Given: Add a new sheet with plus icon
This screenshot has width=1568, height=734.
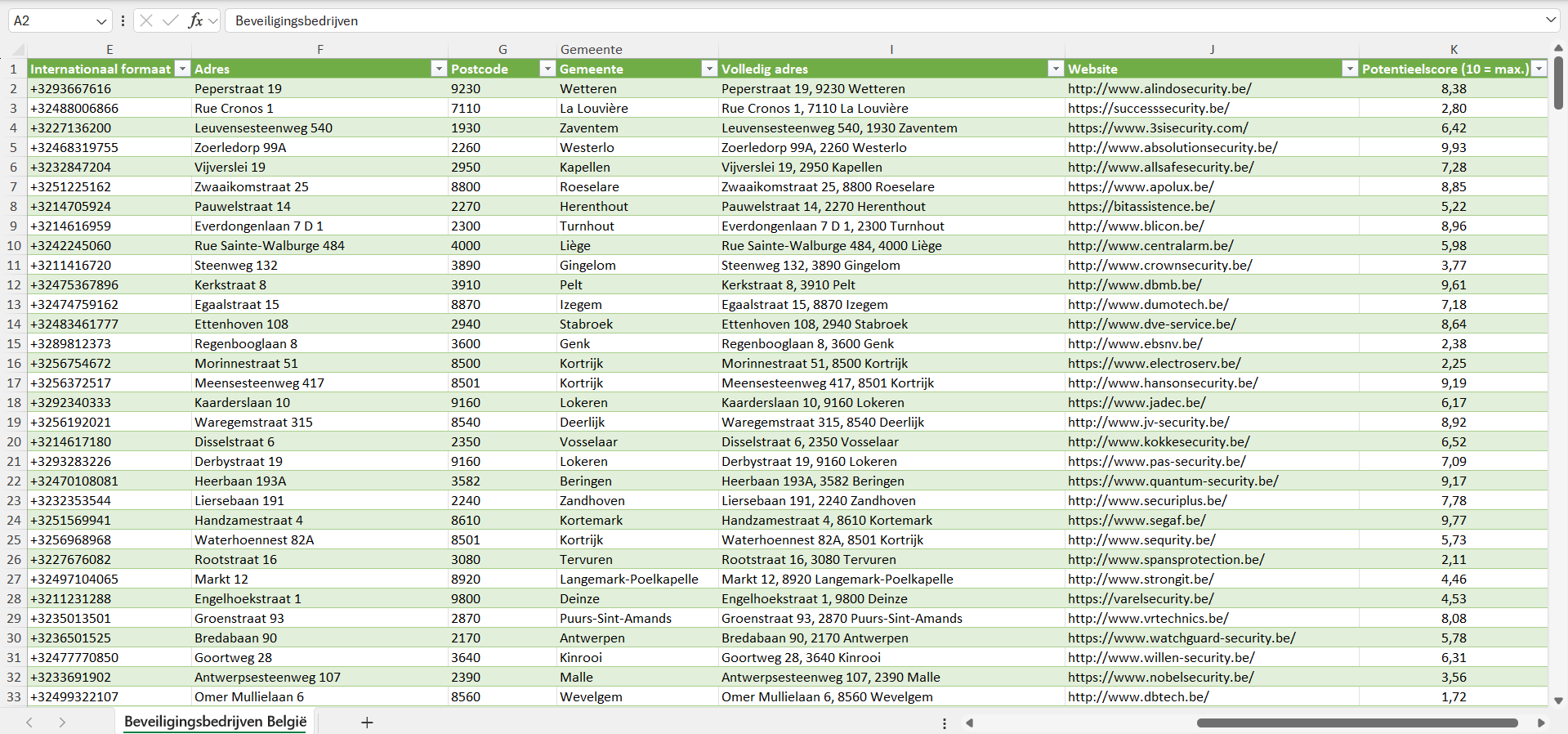Looking at the screenshot, I should [367, 722].
